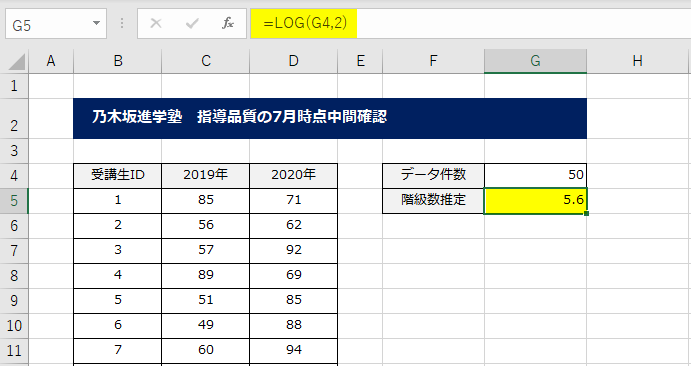This screenshot has height=366, width=691.
Task: Click the Select All corner triangle
Action: 17,63
